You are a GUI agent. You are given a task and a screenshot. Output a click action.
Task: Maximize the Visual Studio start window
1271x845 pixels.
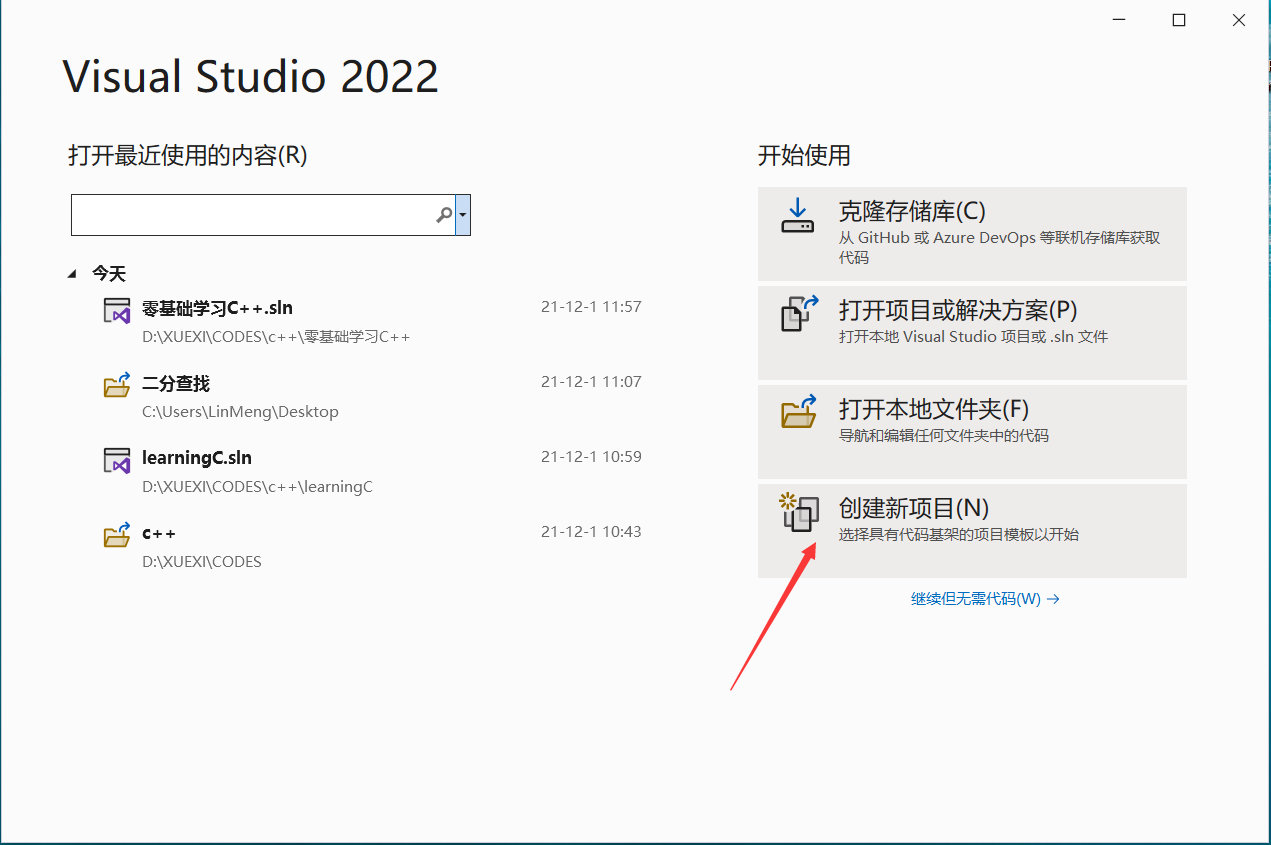point(1179,20)
